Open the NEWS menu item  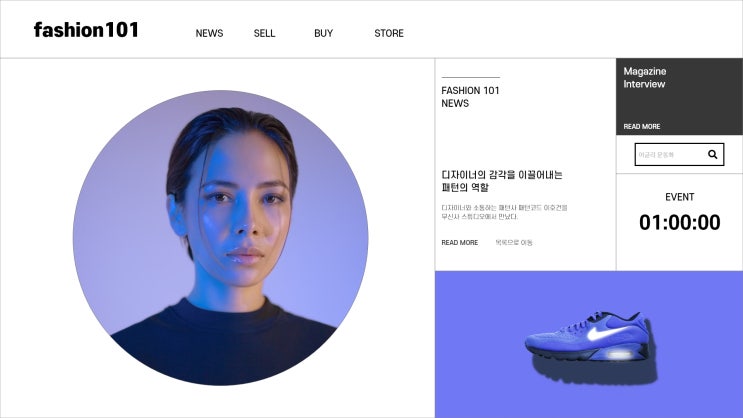tap(209, 33)
